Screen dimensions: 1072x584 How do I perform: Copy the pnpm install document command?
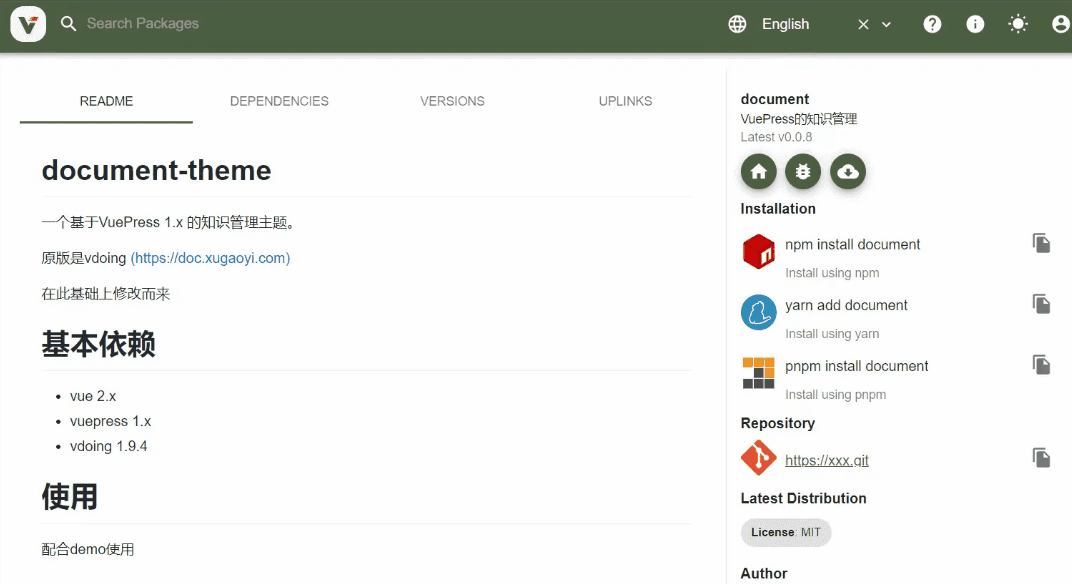tap(1041, 365)
